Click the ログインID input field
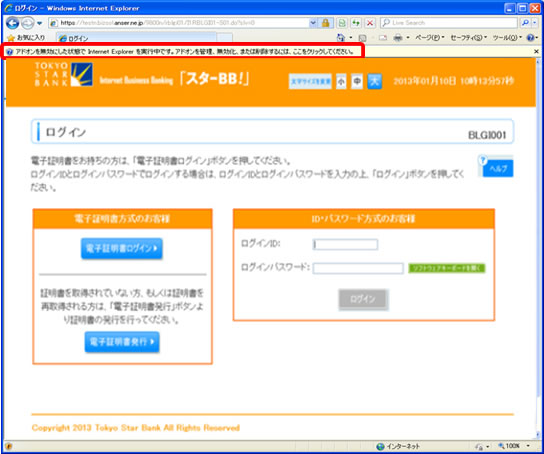 coord(345,245)
